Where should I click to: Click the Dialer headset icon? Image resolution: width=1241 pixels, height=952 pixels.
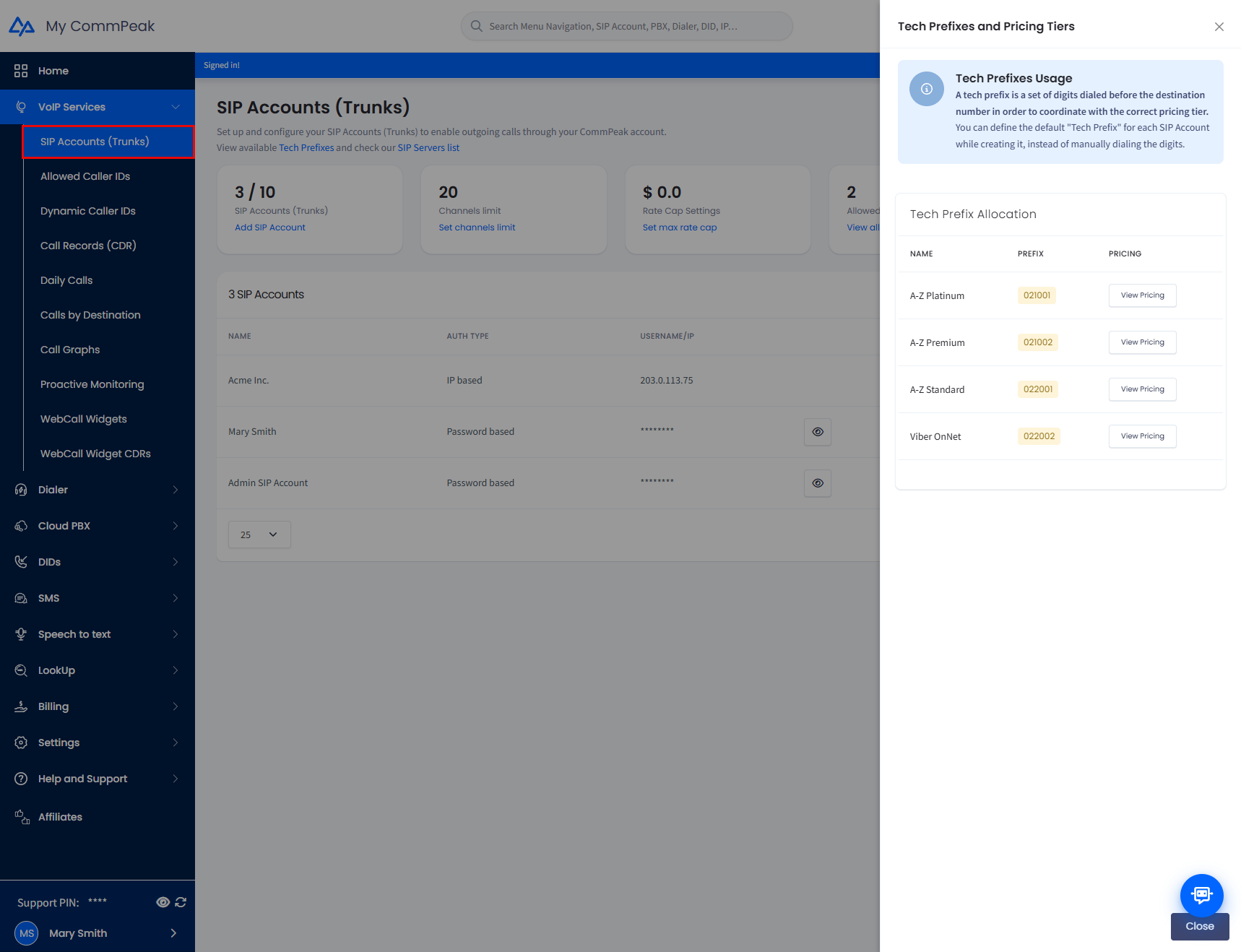[21, 490]
